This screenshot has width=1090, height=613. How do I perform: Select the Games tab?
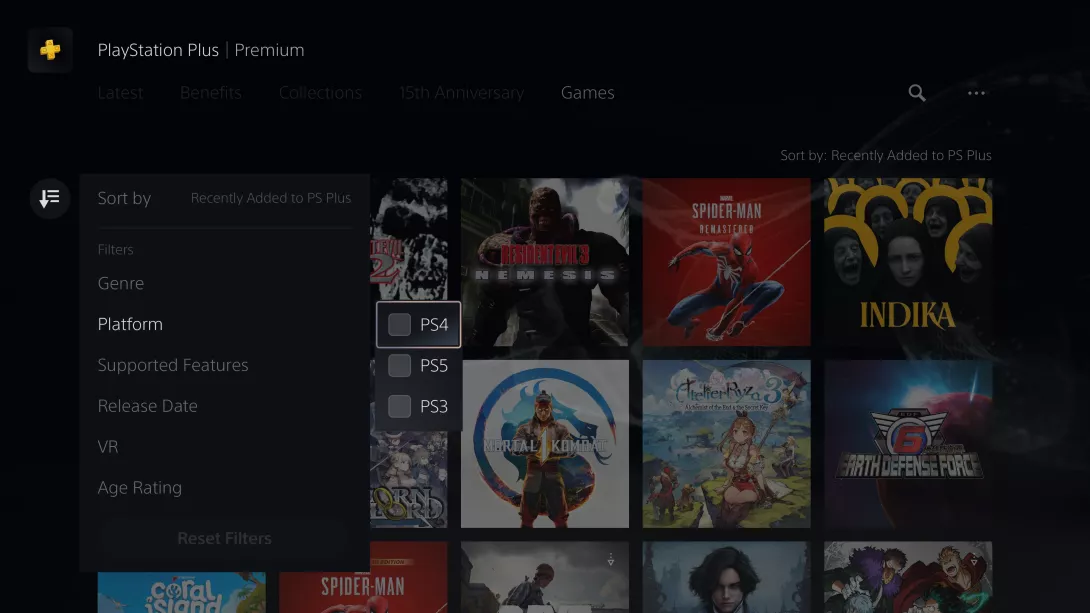pyautogui.click(x=587, y=92)
